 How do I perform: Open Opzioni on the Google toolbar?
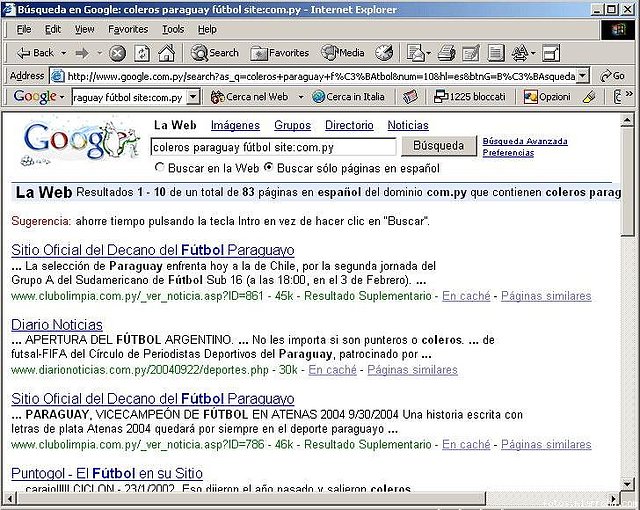click(x=547, y=97)
